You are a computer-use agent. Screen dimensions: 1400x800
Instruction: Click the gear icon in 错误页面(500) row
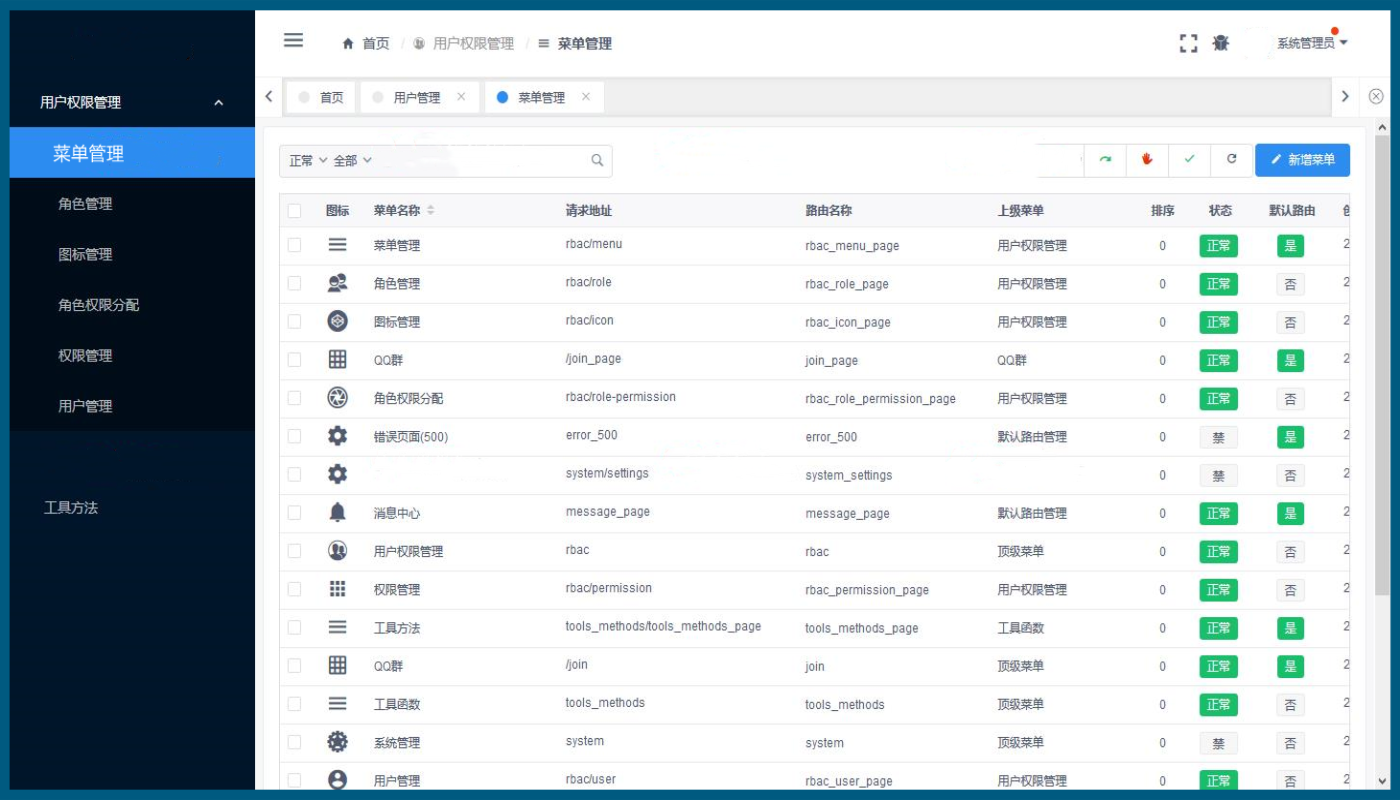pyautogui.click(x=337, y=436)
